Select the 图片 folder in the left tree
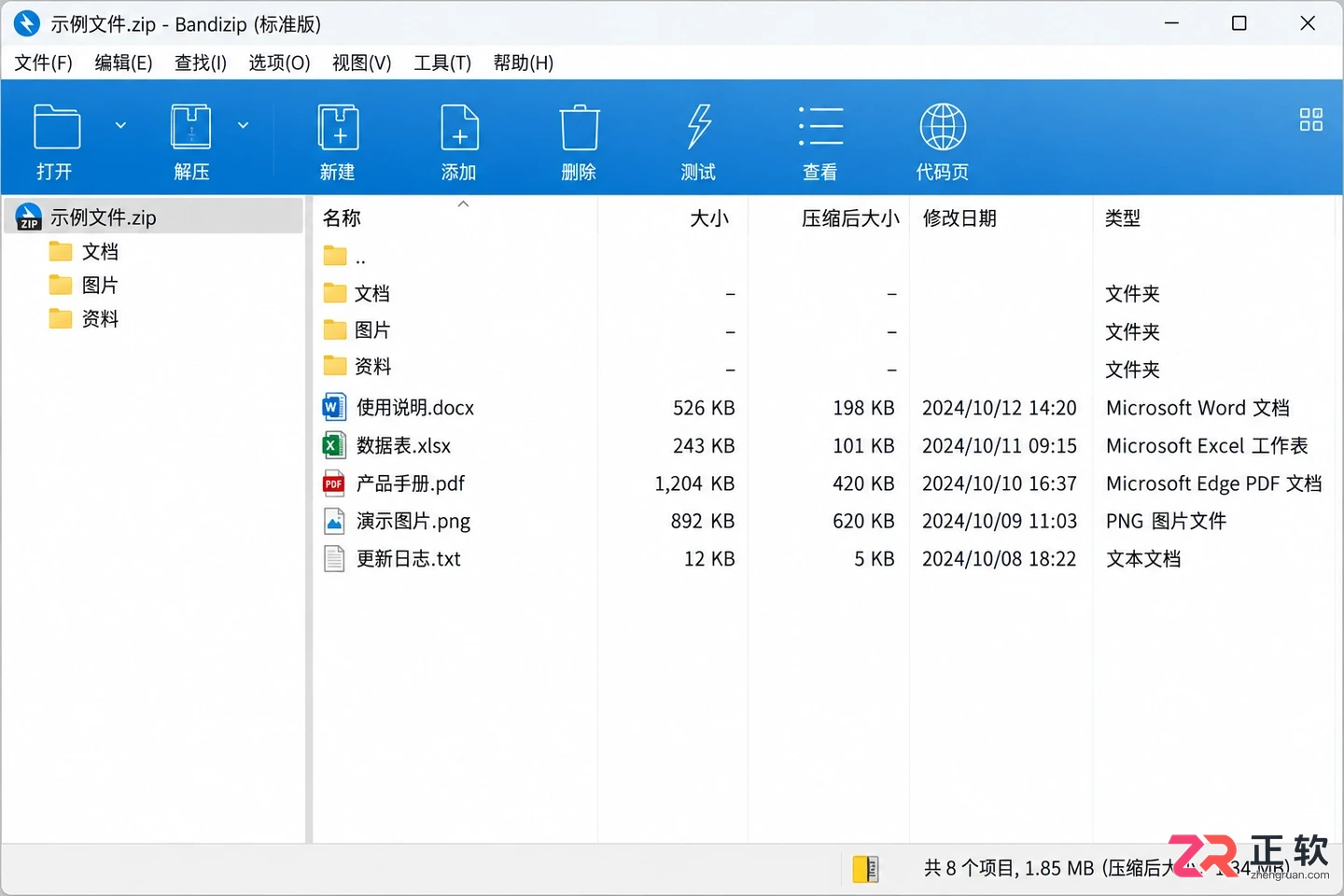 tap(100, 286)
